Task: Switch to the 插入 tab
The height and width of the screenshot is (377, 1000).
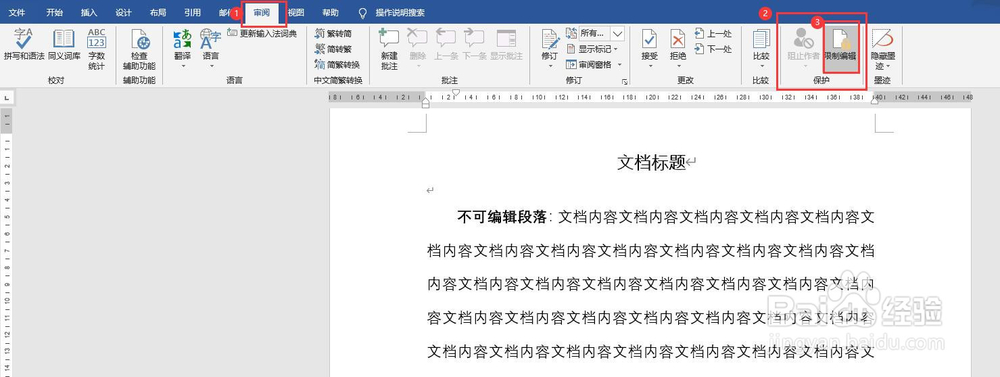Action: [x=89, y=13]
